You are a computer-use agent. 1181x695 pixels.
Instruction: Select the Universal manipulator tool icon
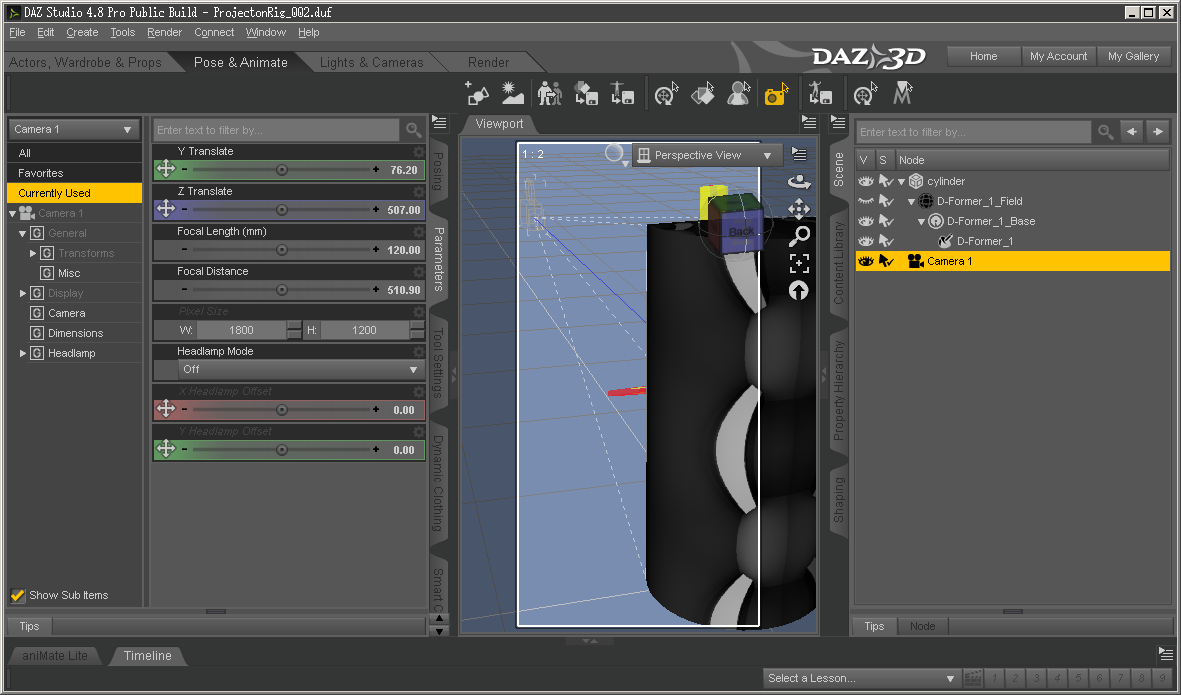click(x=666, y=93)
